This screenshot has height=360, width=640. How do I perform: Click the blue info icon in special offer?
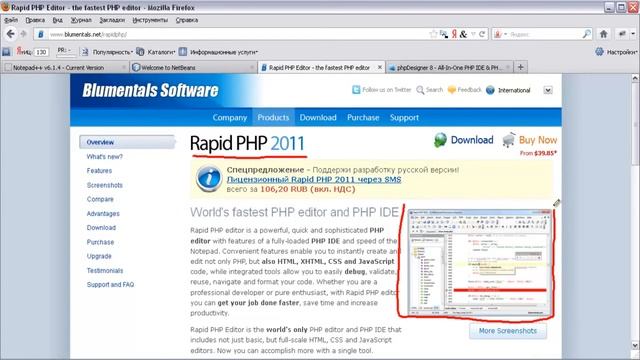point(209,178)
